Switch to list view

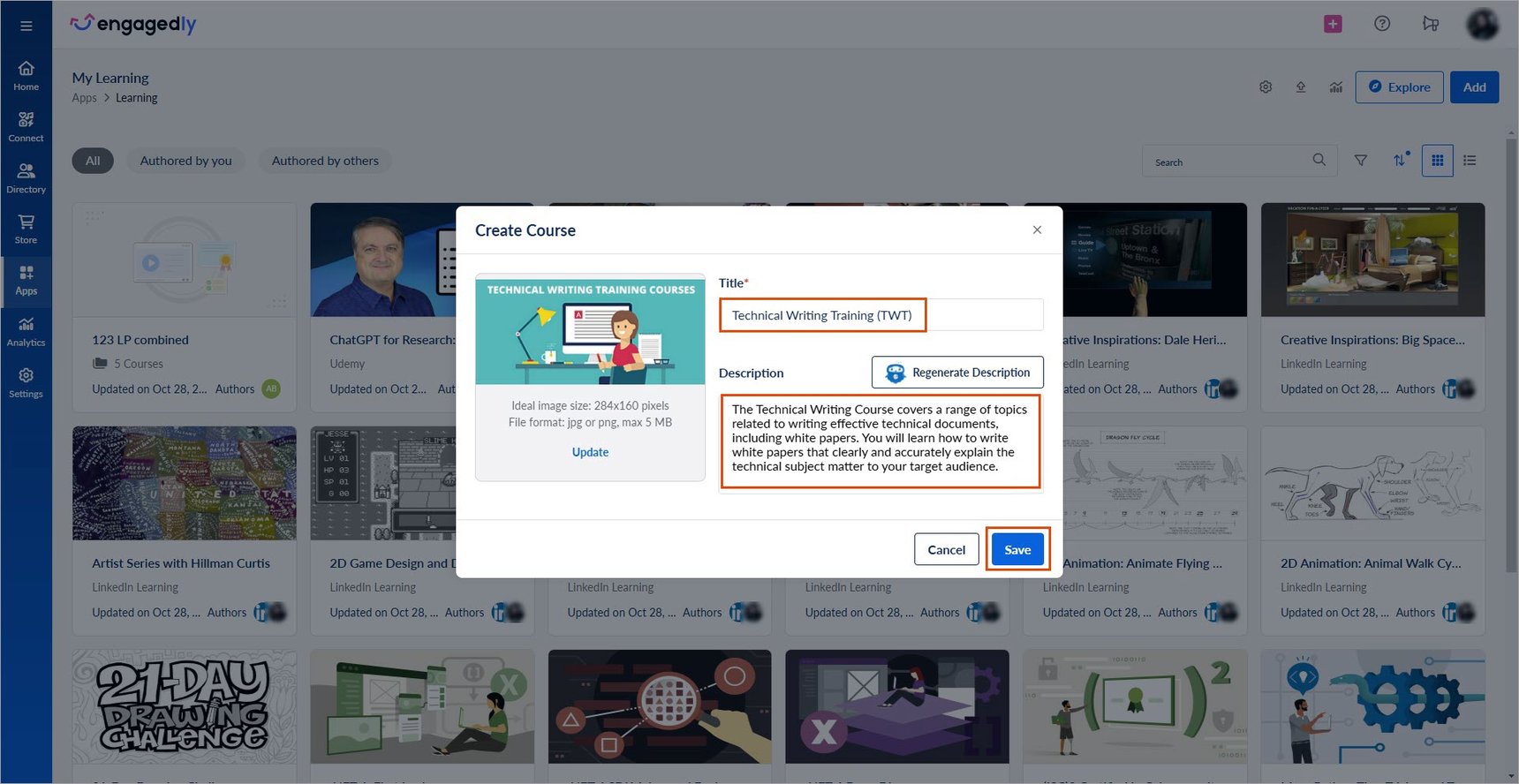[x=1470, y=161]
